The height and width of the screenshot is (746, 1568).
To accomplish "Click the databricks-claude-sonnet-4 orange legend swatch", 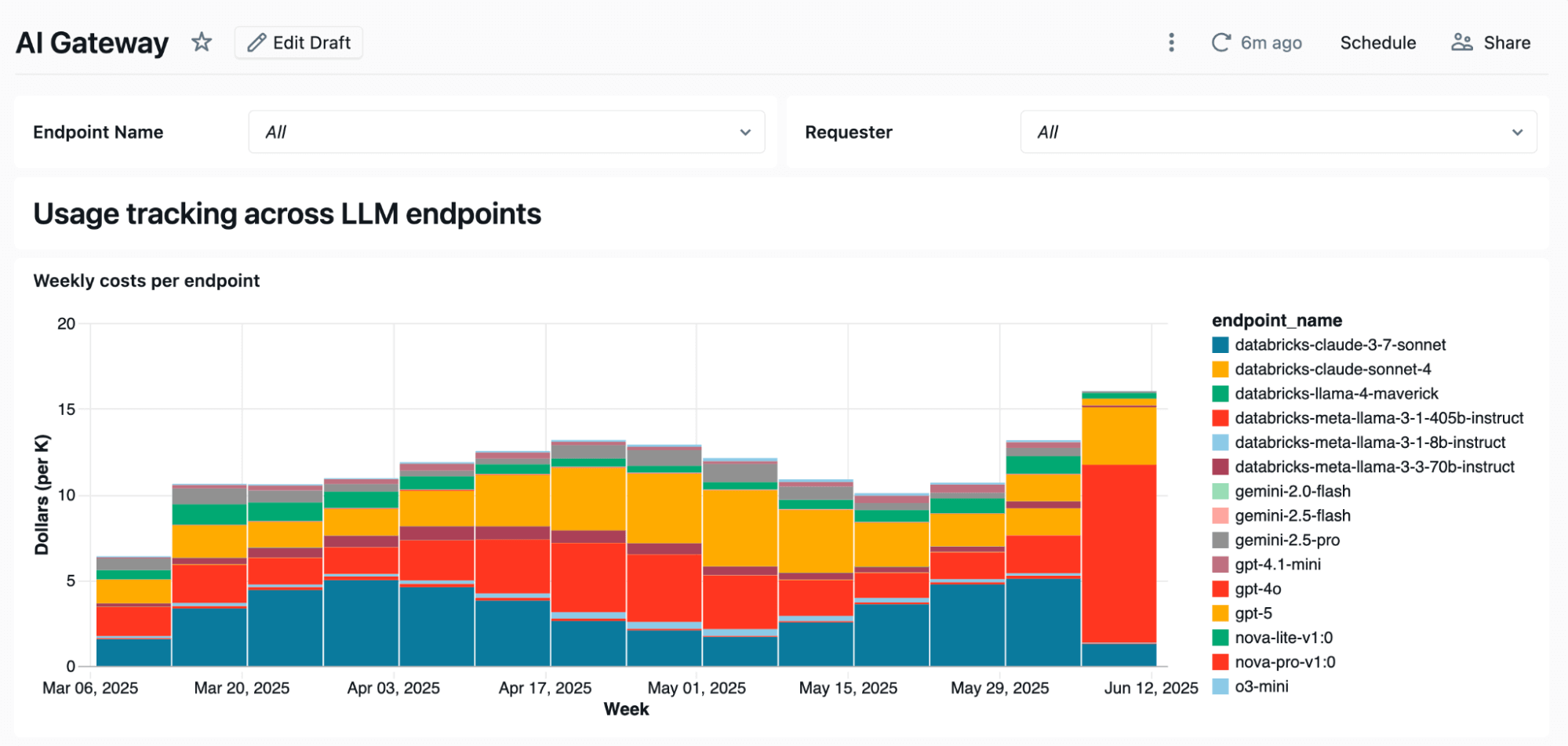I will coord(1220,369).
